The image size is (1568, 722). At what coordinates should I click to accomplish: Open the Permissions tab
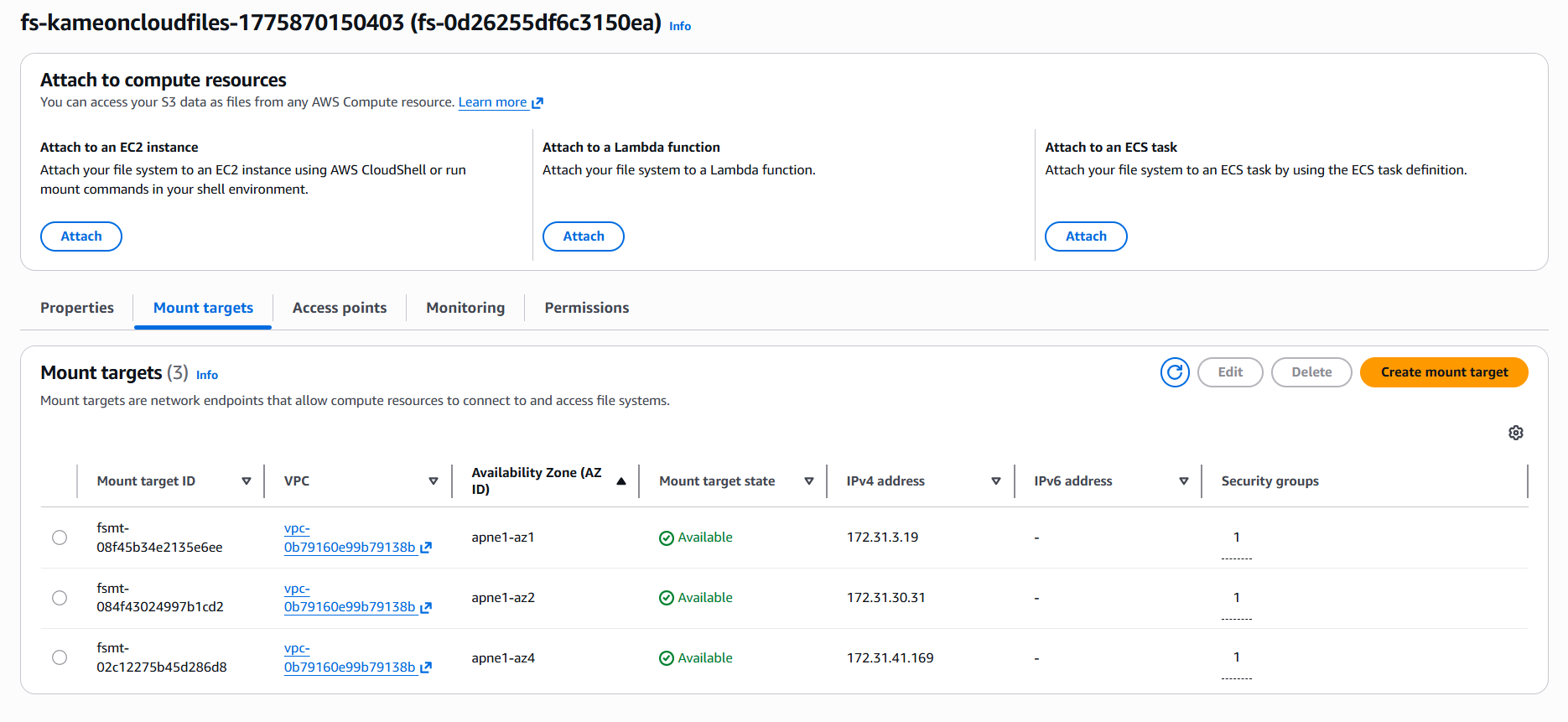586,308
